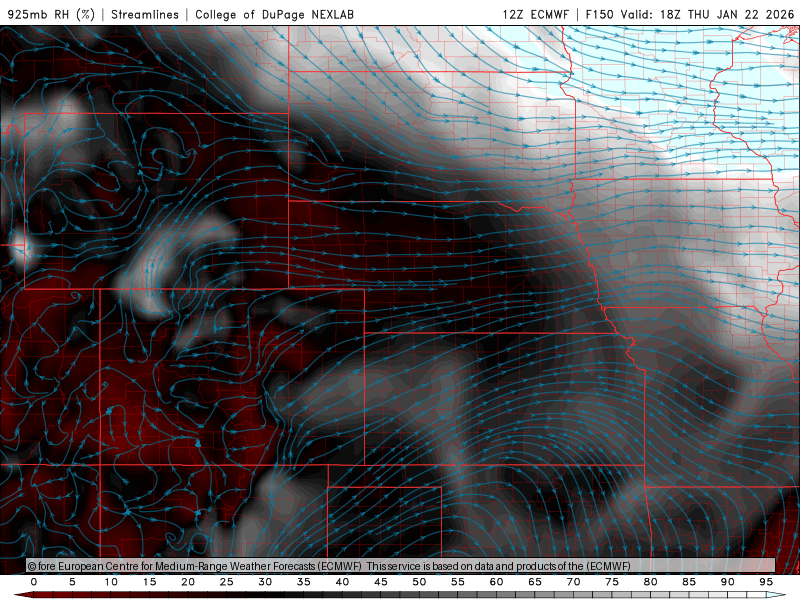Click the "80" value on color scale
Viewport: 800px width, 600px height.
click(x=650, y=582)
